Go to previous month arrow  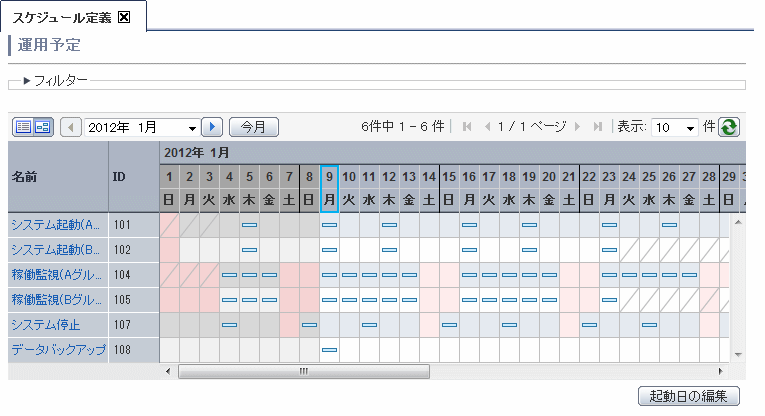pos(70,127)
